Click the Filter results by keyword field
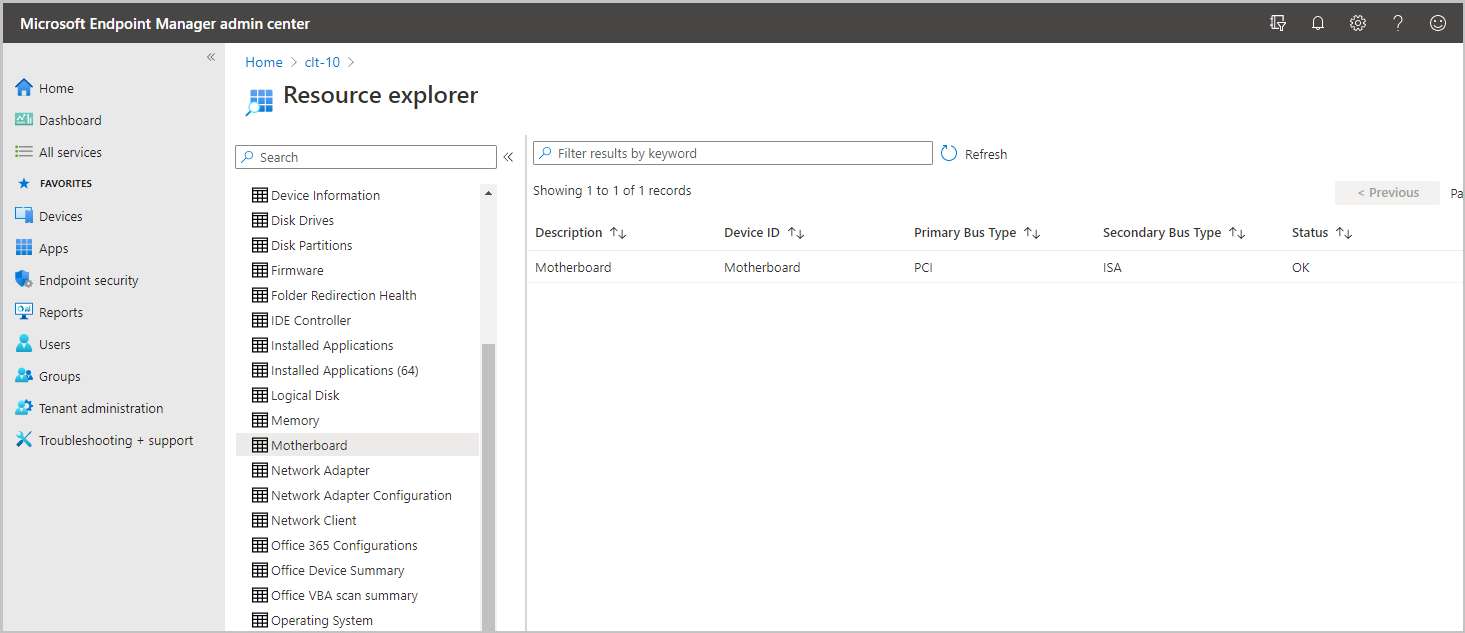 click(x=740, y=153)
